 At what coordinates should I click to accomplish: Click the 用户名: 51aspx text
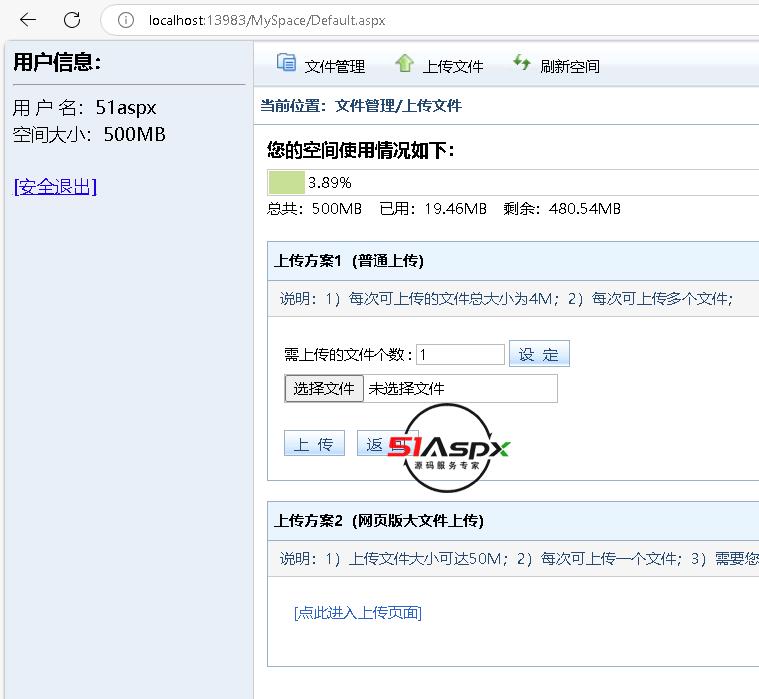[x=84, y=107]
